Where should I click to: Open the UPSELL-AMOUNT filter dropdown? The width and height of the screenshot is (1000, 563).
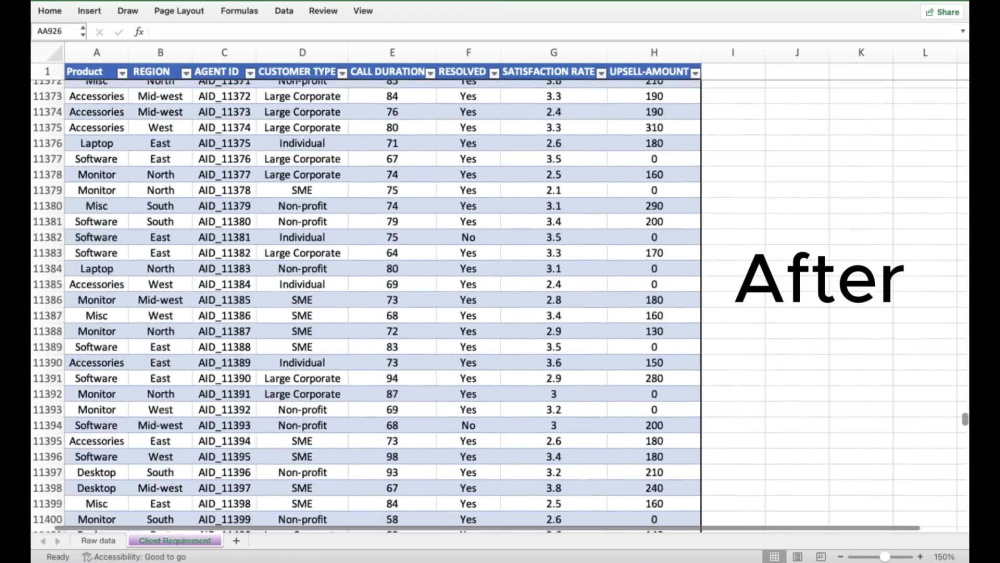[695, 73]
